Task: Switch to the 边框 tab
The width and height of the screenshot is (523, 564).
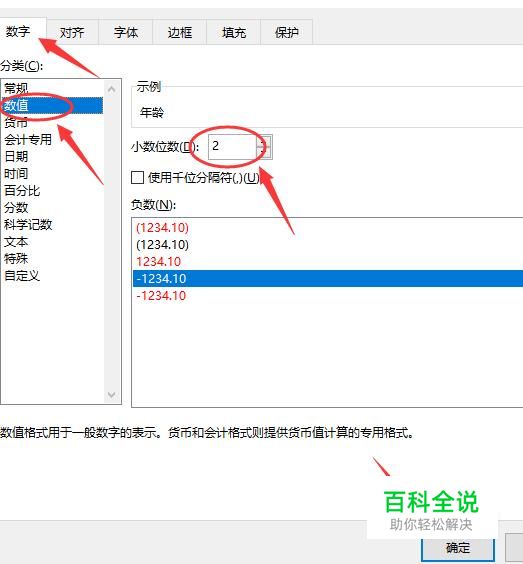Action: (180, 33)
